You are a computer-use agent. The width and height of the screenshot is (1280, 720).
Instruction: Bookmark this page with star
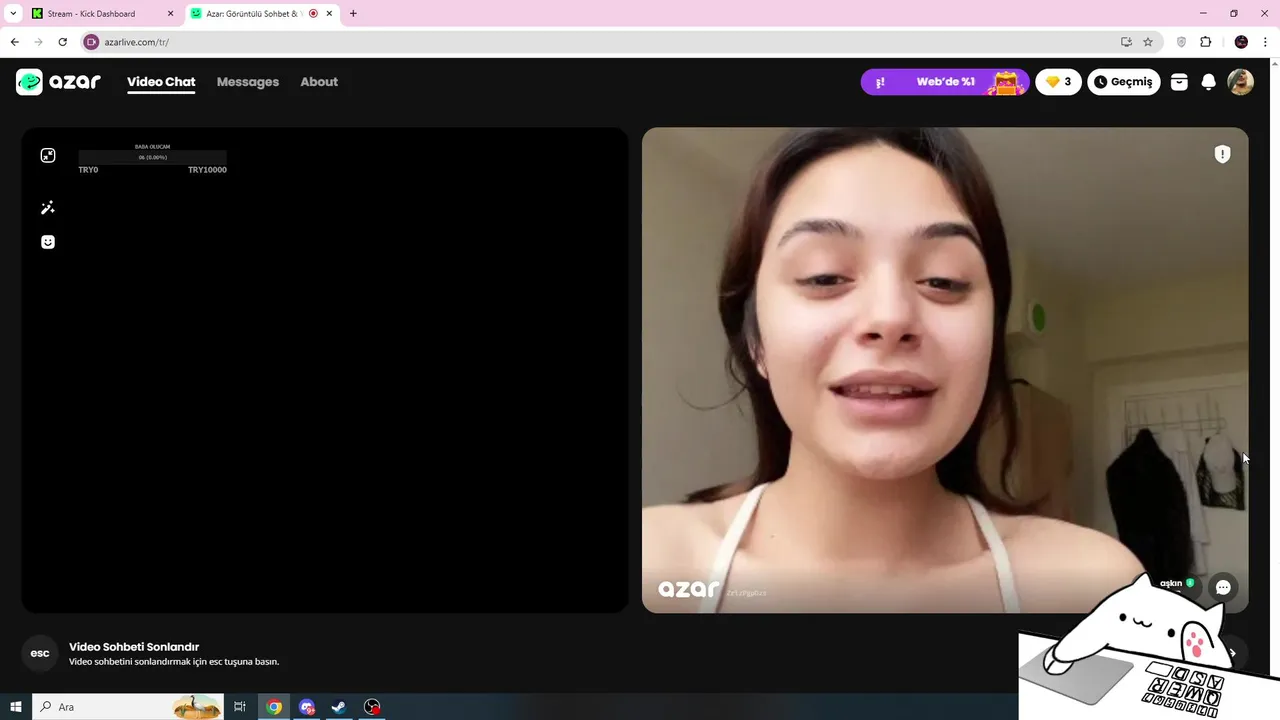(x=1148, y=42)
